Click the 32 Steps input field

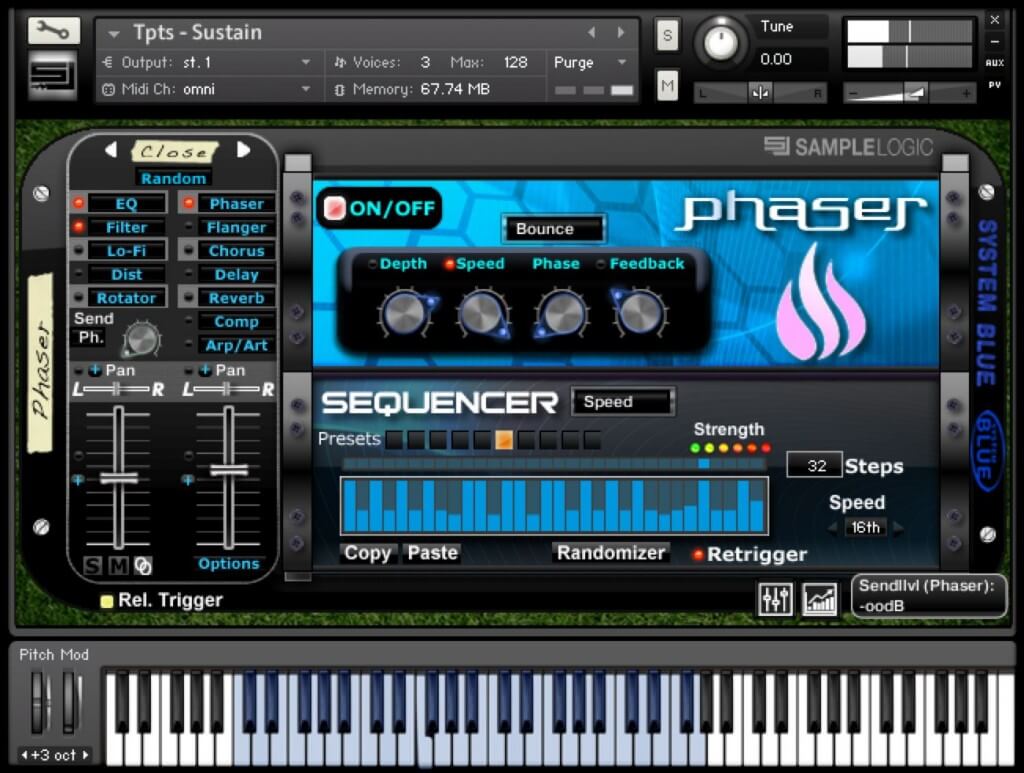(814, 465)
